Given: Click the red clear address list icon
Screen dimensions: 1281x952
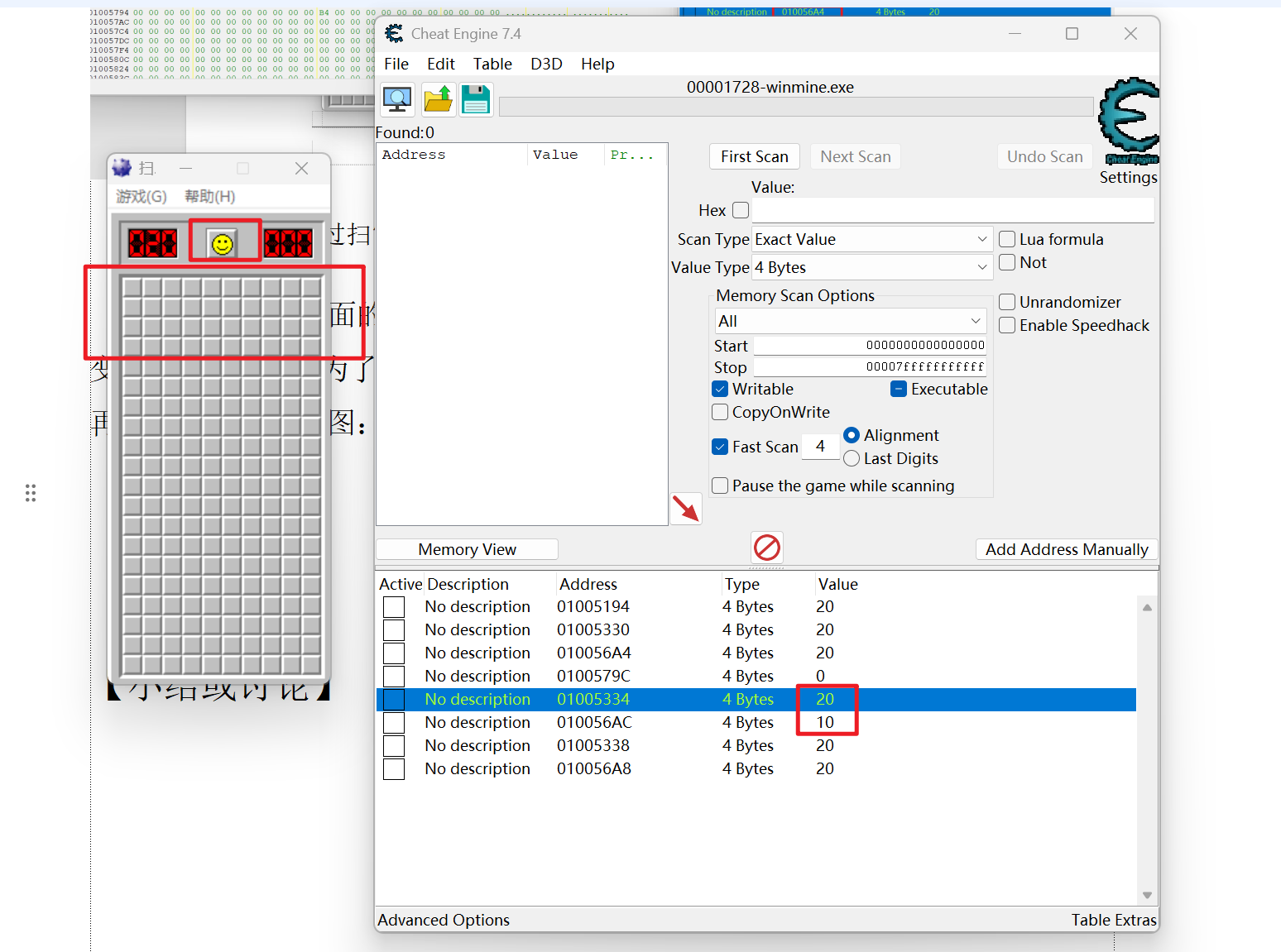Looking at the screenshot, I should (767, 548).
